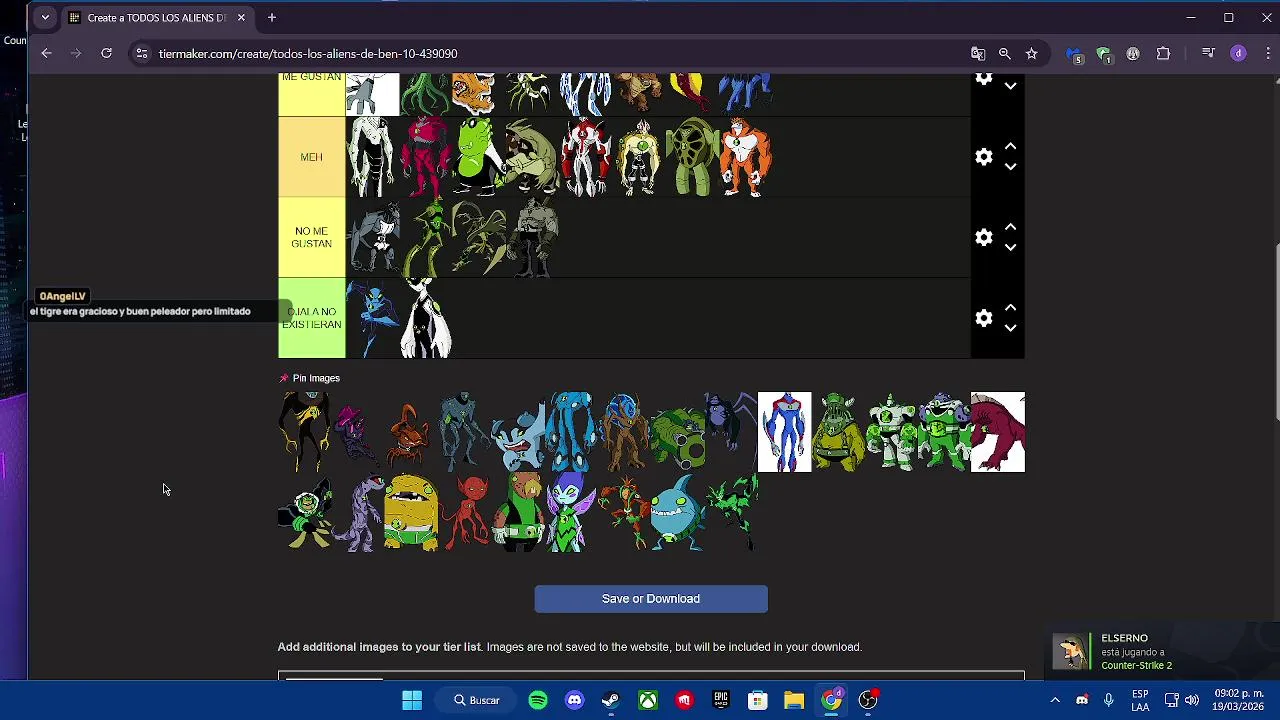Open settings gear for MEH tier row
The width and height of the screenshot is (1280, 720).
pos(984,157)
